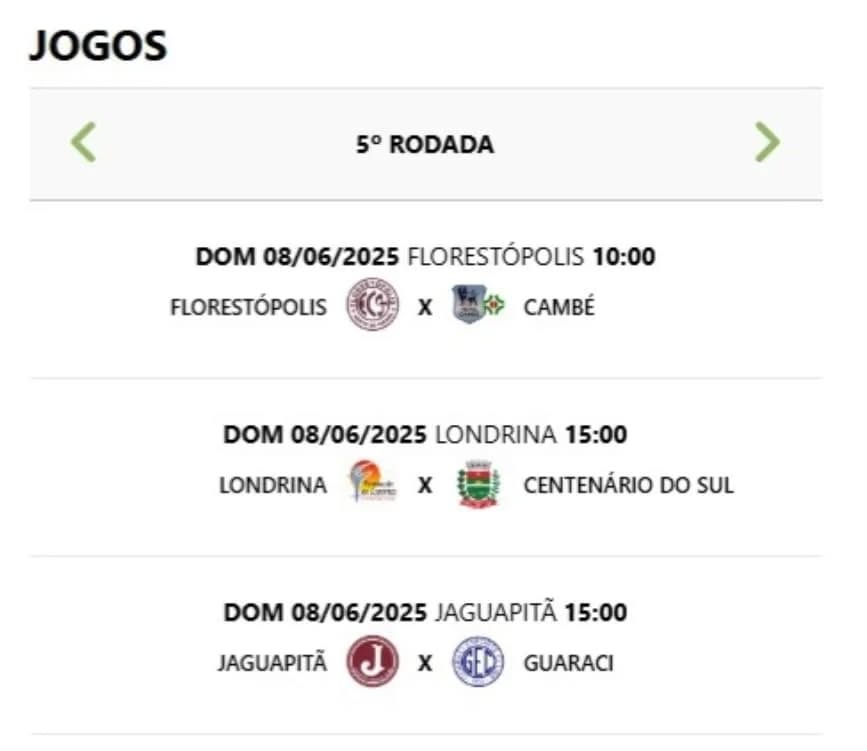The height and width of the screenshot is (751, 867).
Task: Click the JOGOS section heading
Action: [x=98, y=46]
